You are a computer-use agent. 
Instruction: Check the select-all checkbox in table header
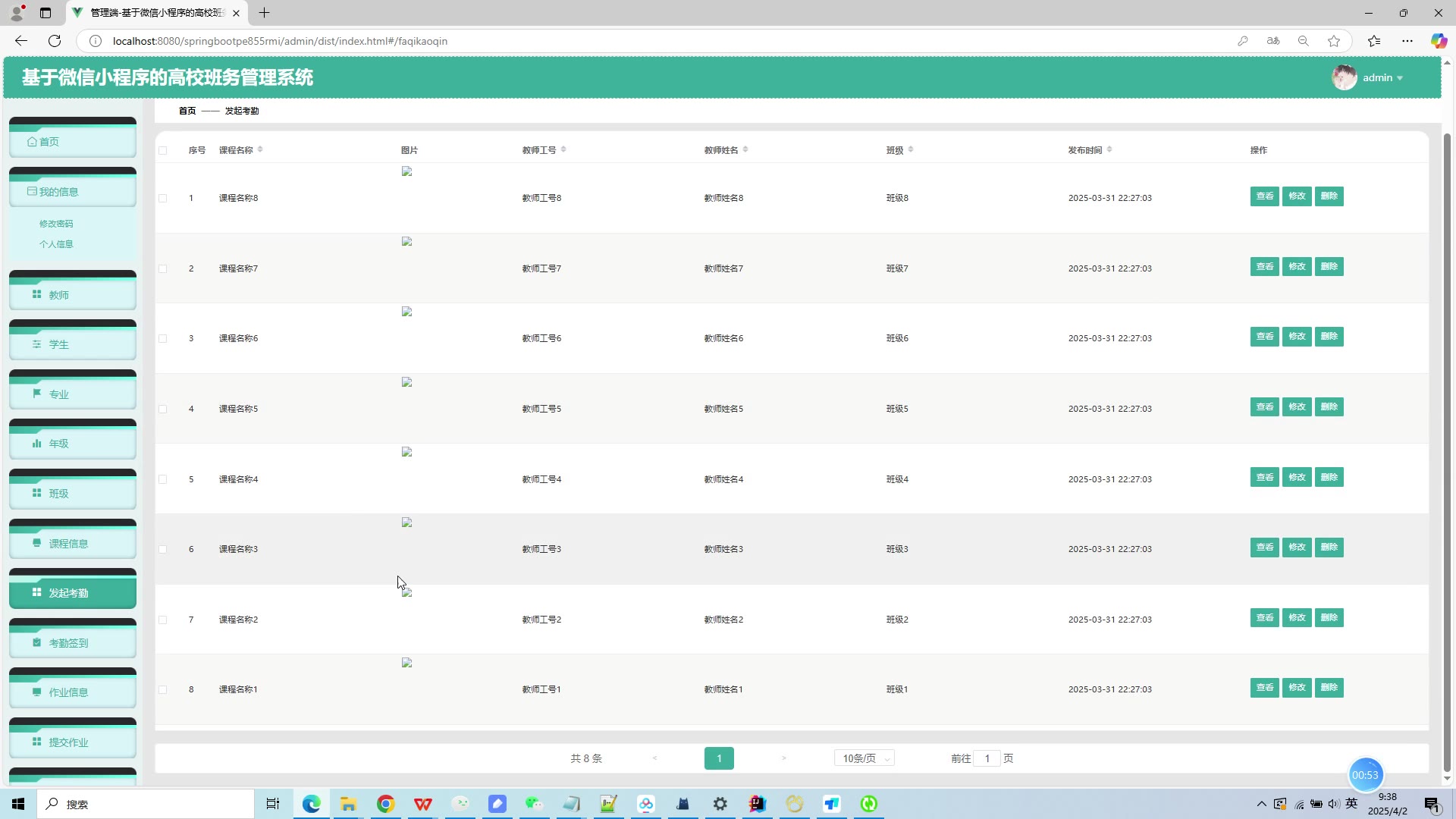tap(163, 150)
